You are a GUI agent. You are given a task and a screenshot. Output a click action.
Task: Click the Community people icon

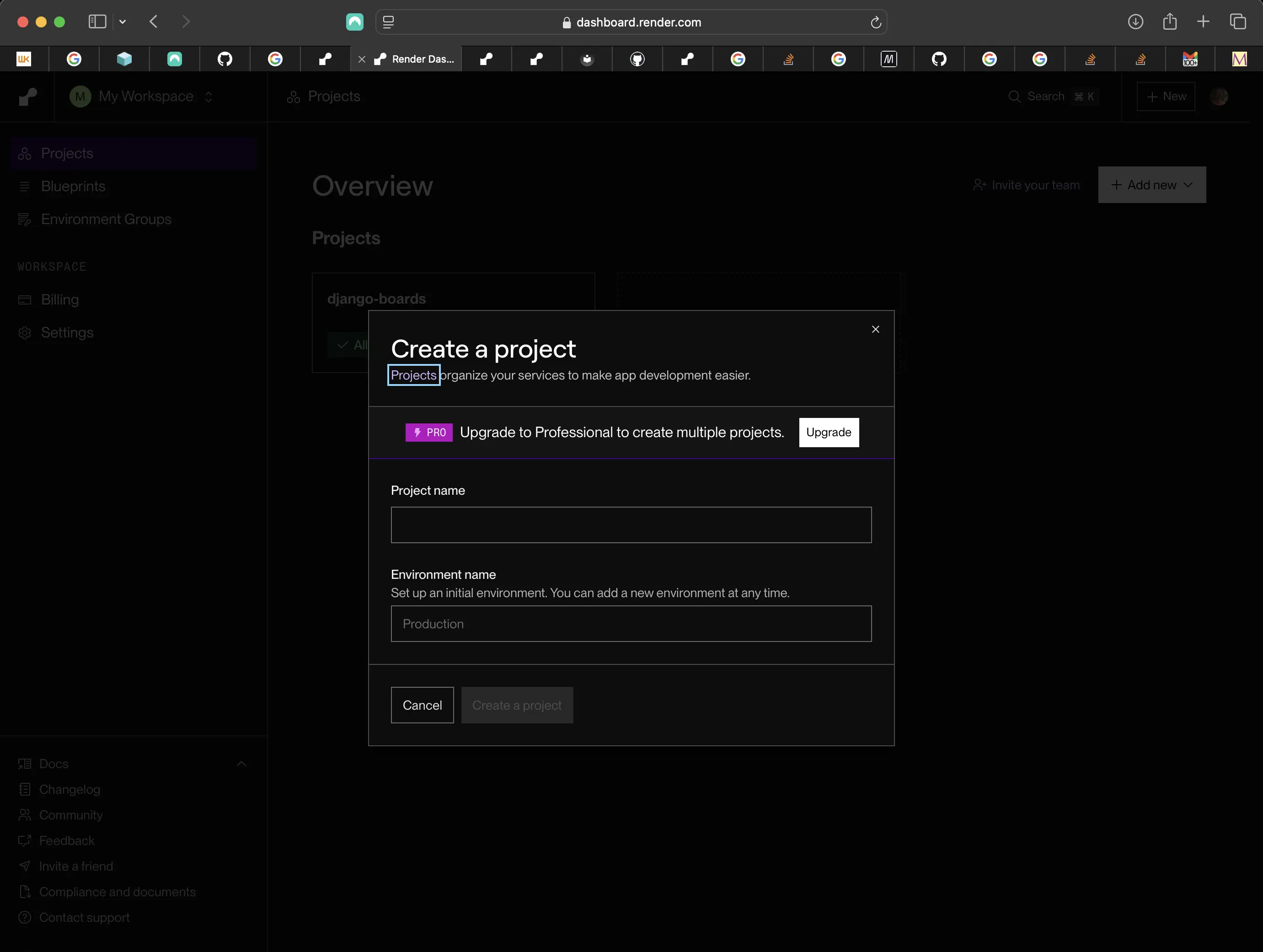[x=25, y=815]
